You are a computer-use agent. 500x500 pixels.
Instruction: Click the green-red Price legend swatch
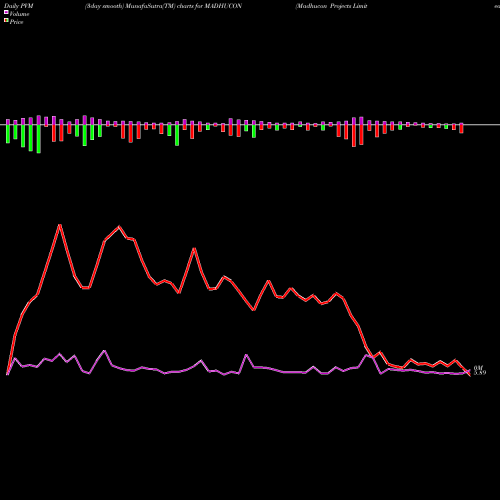tap(6, 21)
